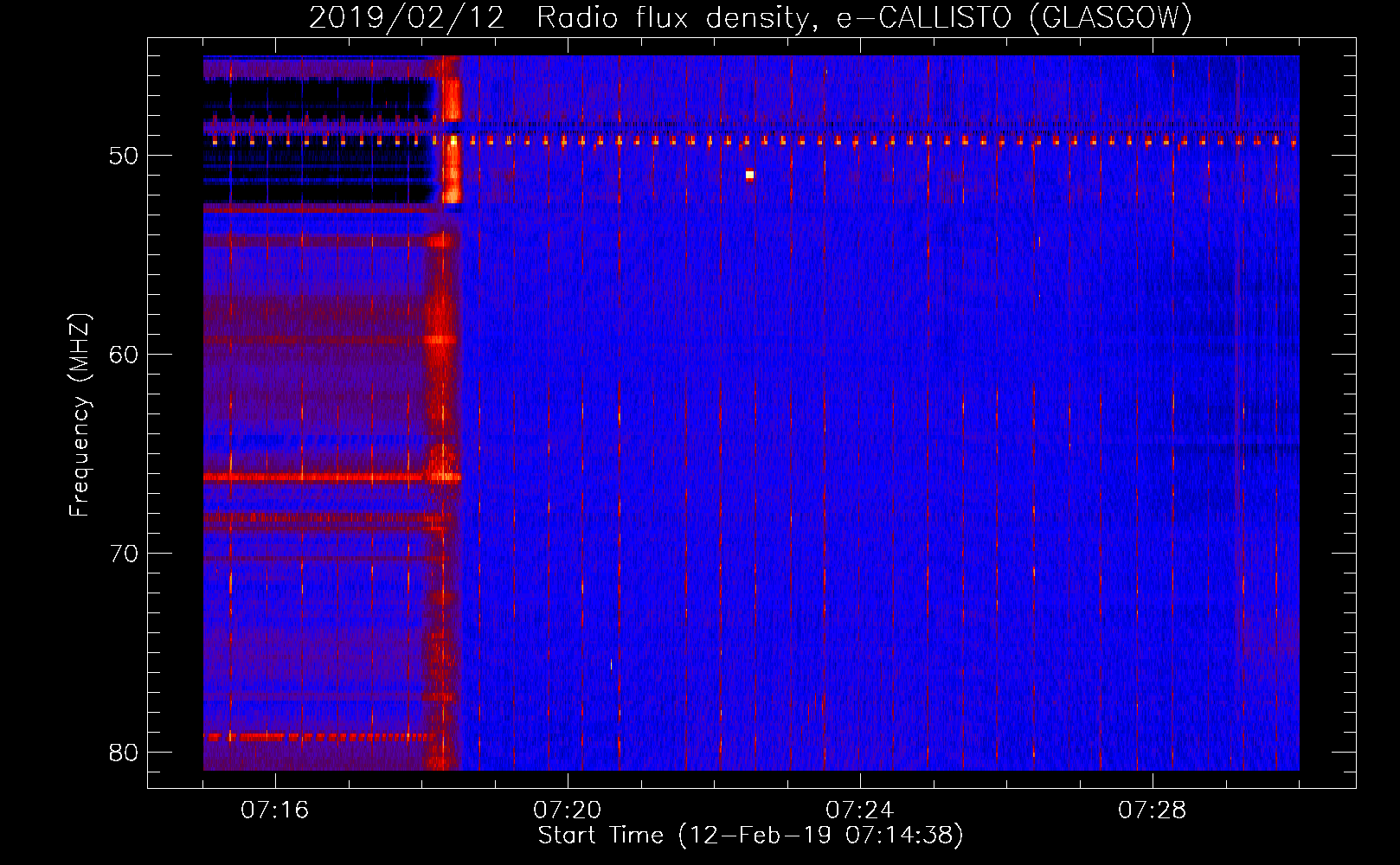Image resolution: width=1400 pixels, height=865 pixels.
Task: Click the 80 frequency tick label
Action: coord(124,753)
